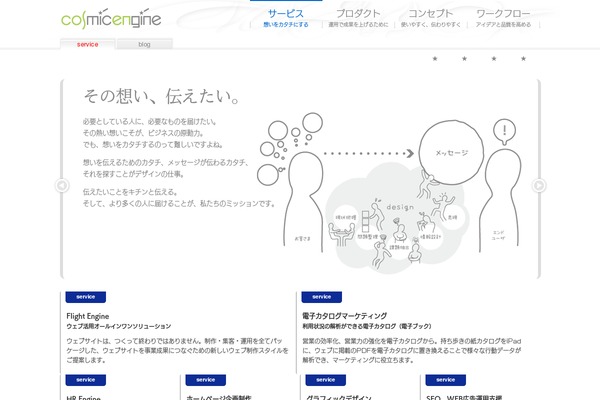
Task: Select the first star slide indicator
Action: pyautogui.click(x=435, y=59)
